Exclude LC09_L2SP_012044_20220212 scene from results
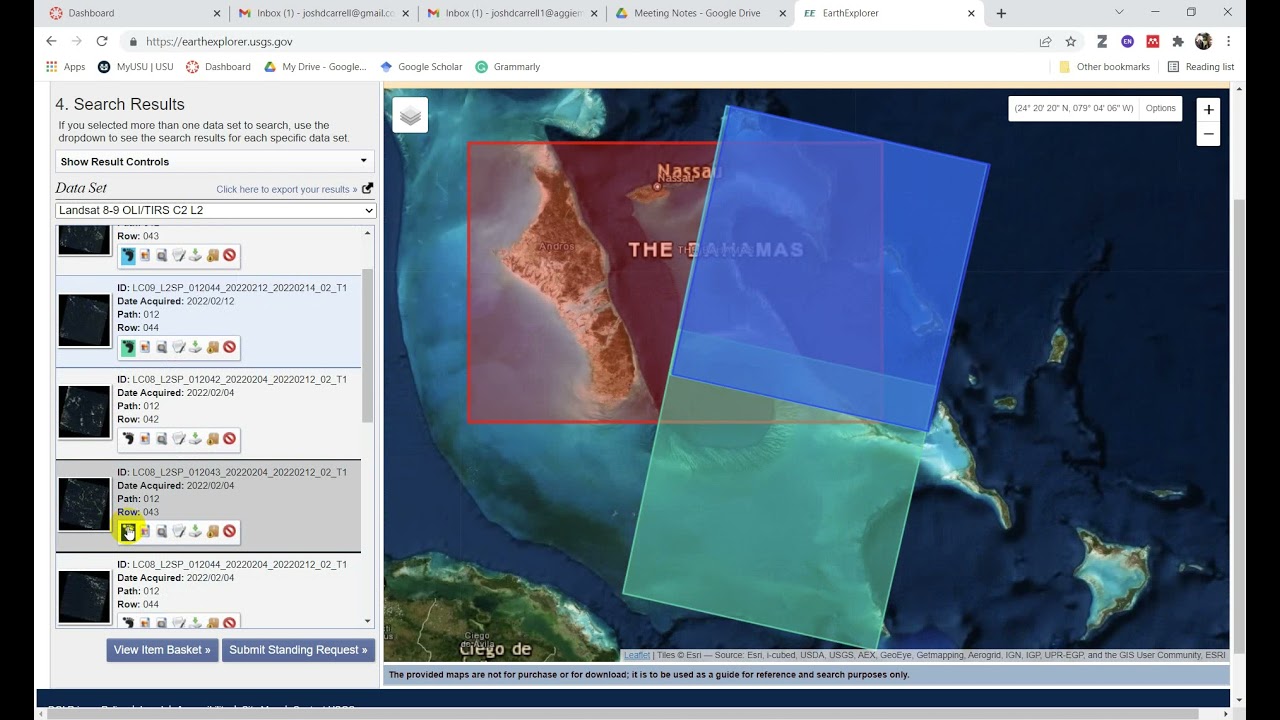Image resolution: width=1280 pixels, height=720 pixels. tap(230, 347)
